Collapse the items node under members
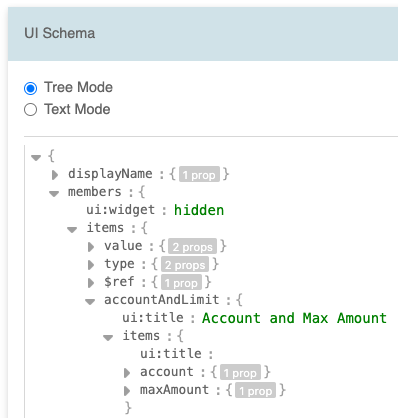The width and height of the screenshot is (398, 418). tap(72, 229)
